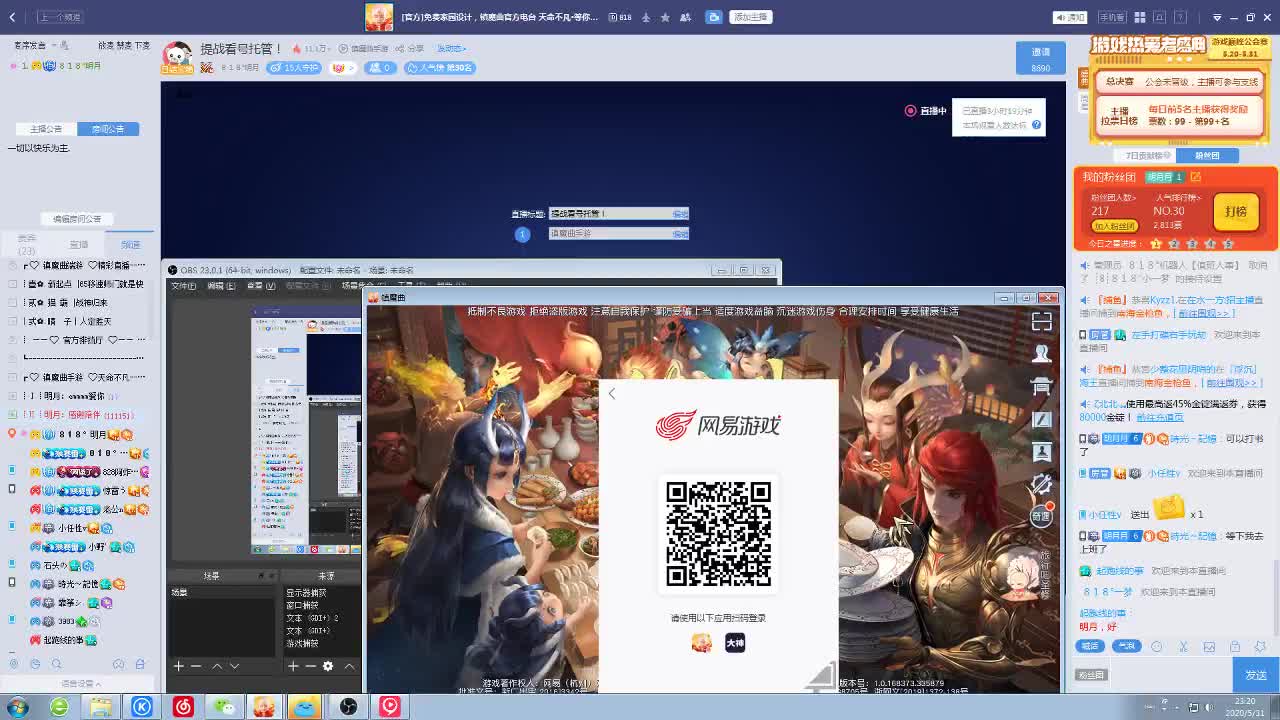Image resolution: width=1280 pixels, height=720 pixels.
Task: Click the 添加主播 button
Action: pos(750,17)
